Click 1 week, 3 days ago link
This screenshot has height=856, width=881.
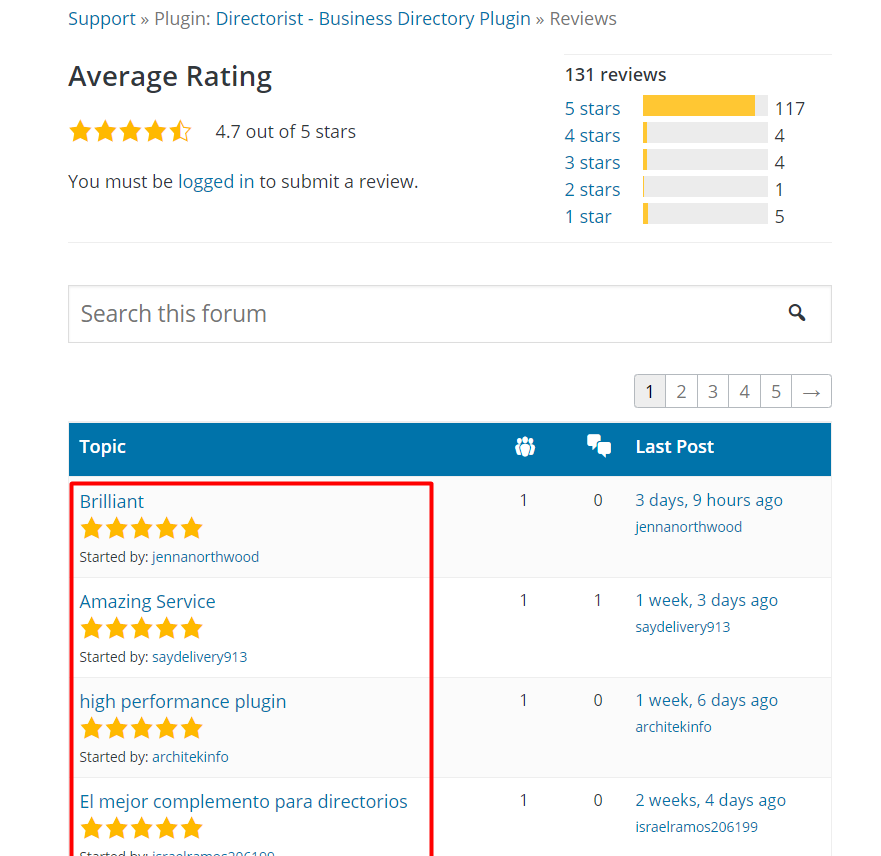707,600
